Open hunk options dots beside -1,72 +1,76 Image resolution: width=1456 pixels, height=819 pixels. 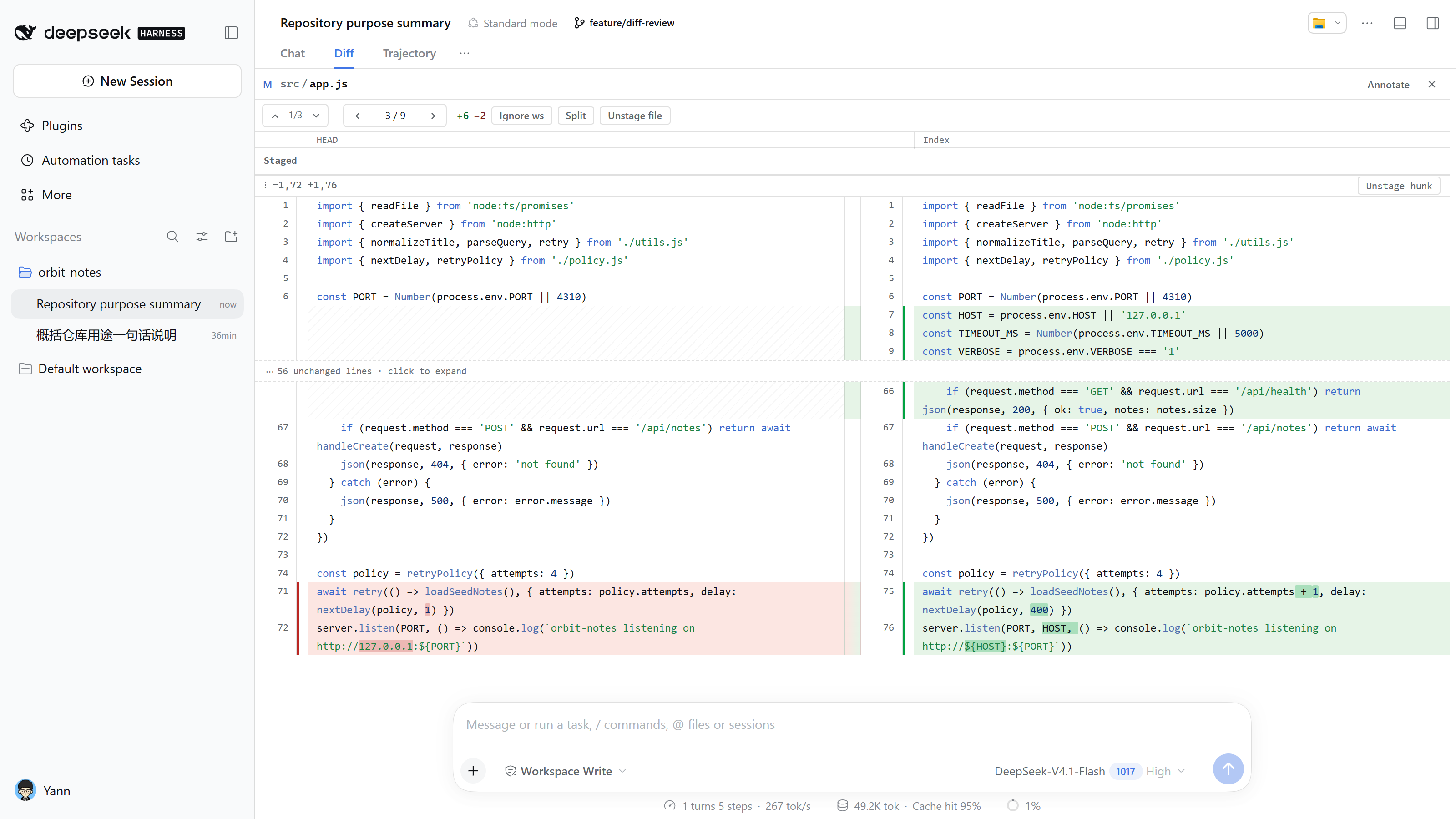coord(265,185)
